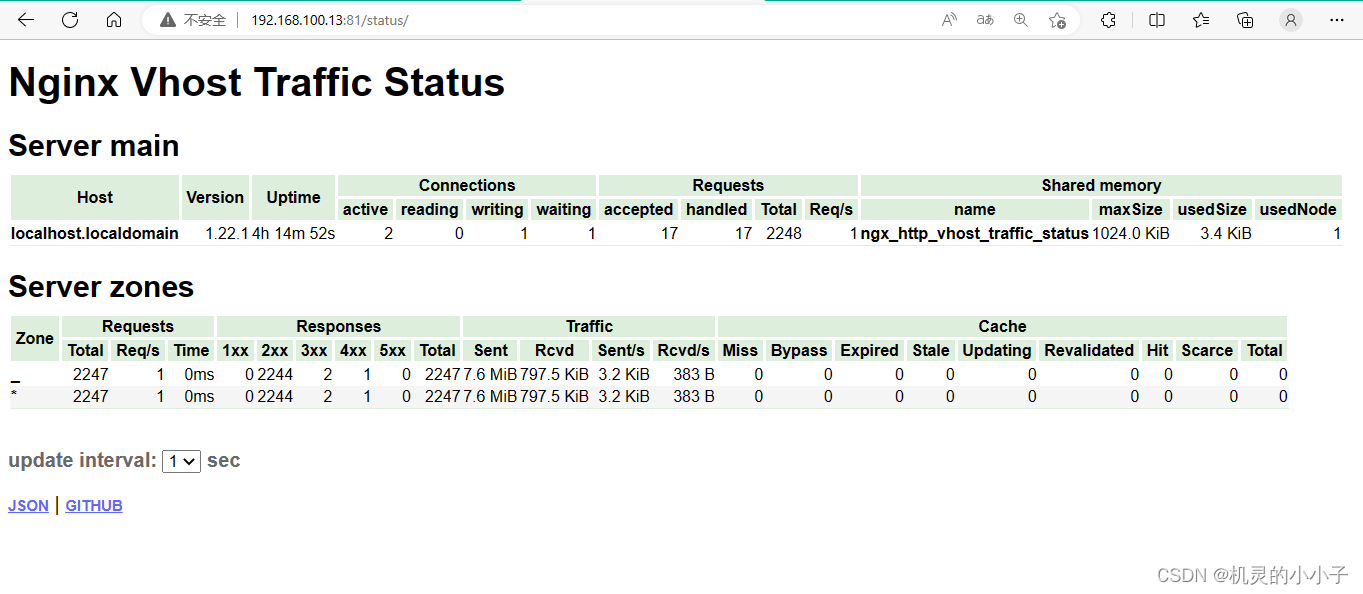This screenshot has height=594, width=1363.
Task: Click the usedSize column header
Action: (1212, 209)
